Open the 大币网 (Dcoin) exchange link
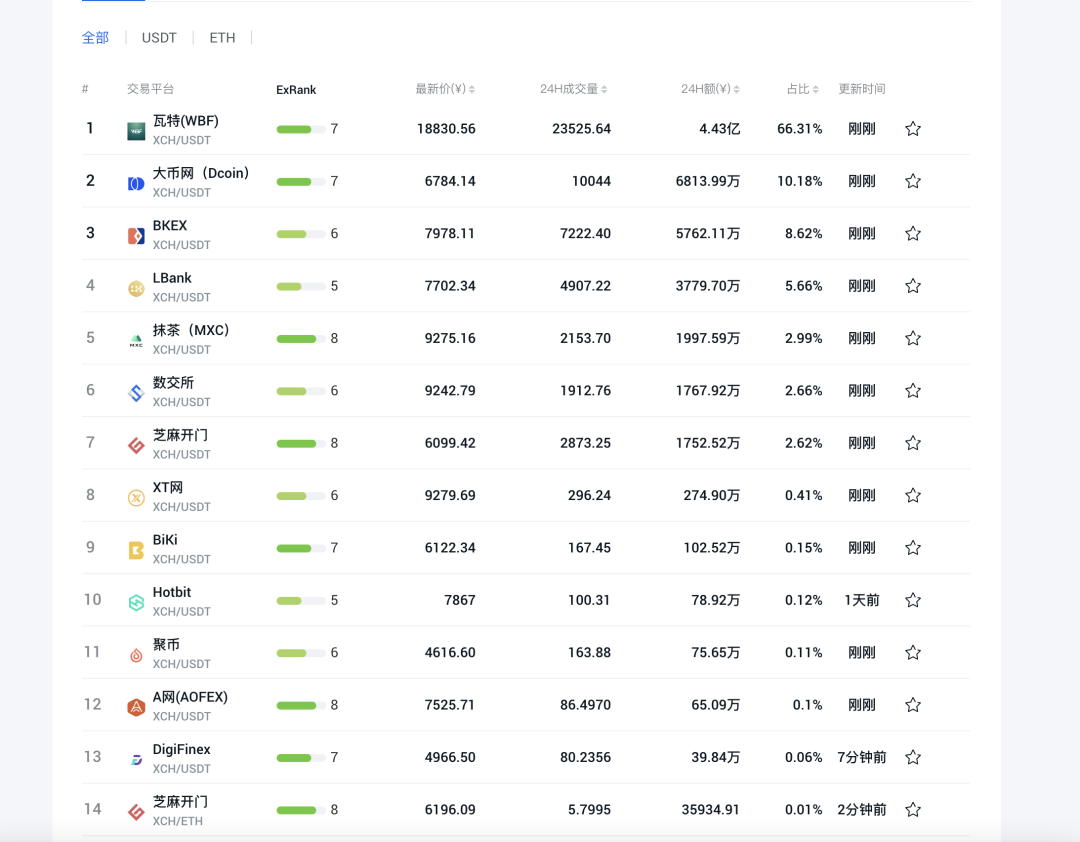The width and height of the screenshot is (1080, 842). click(200, 174)
